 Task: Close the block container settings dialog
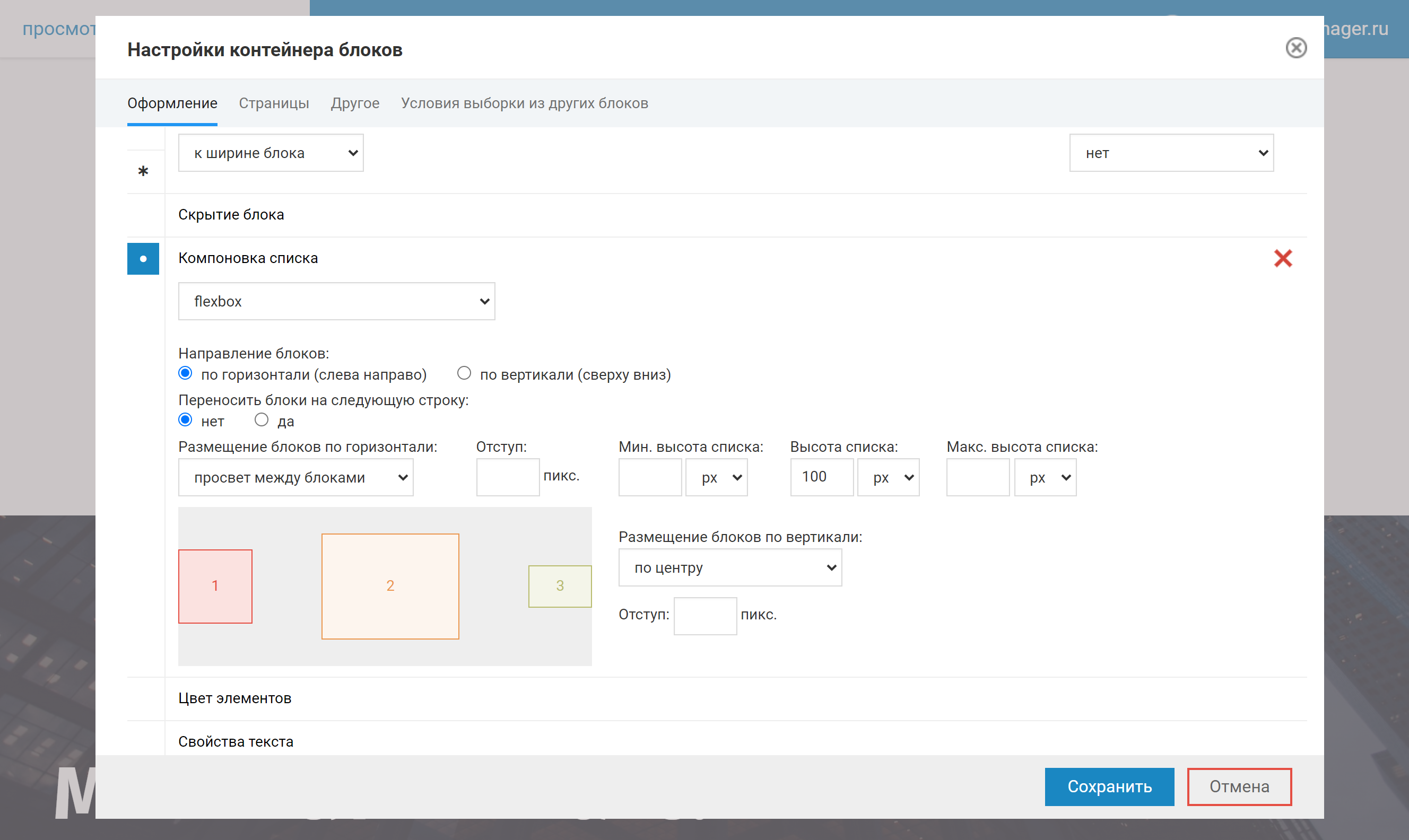pyautogui.click(x=1295, y=48)
